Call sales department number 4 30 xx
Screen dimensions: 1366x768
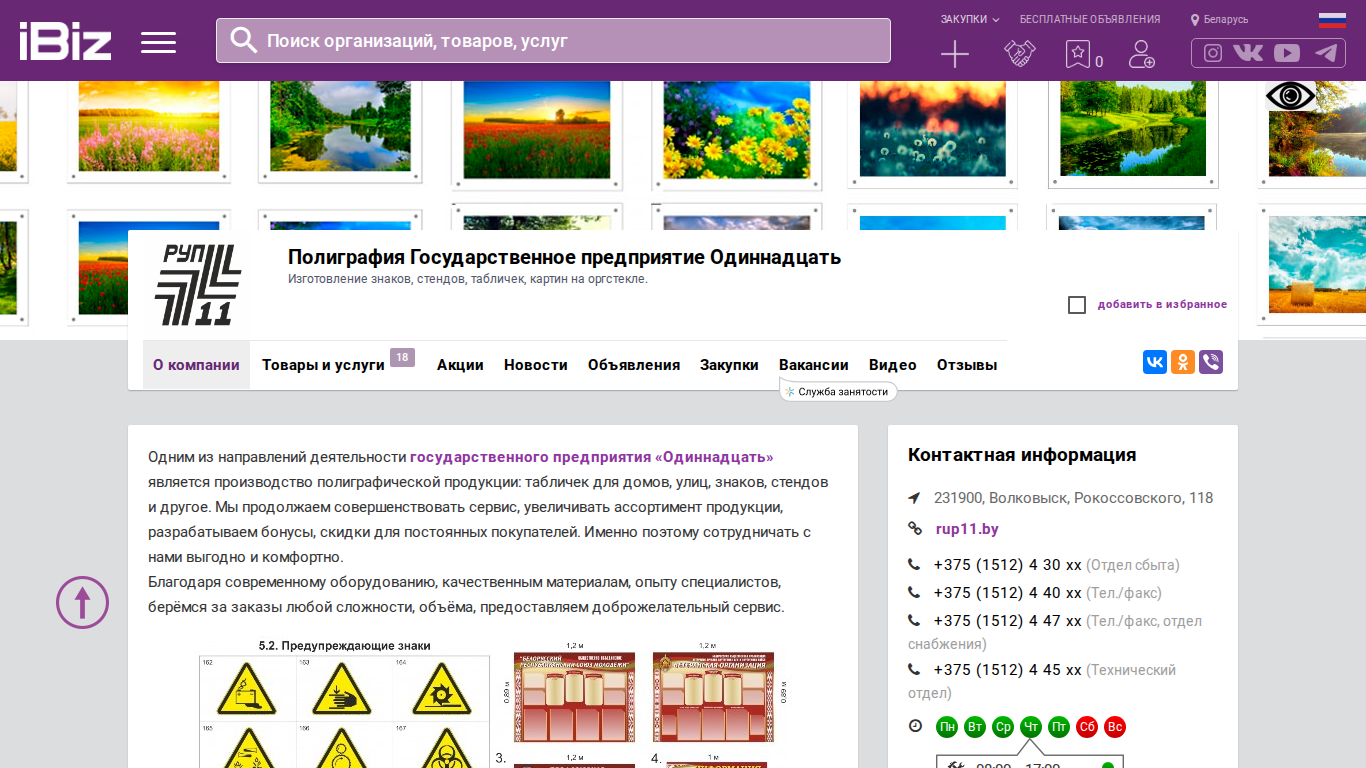[1008, 565]
